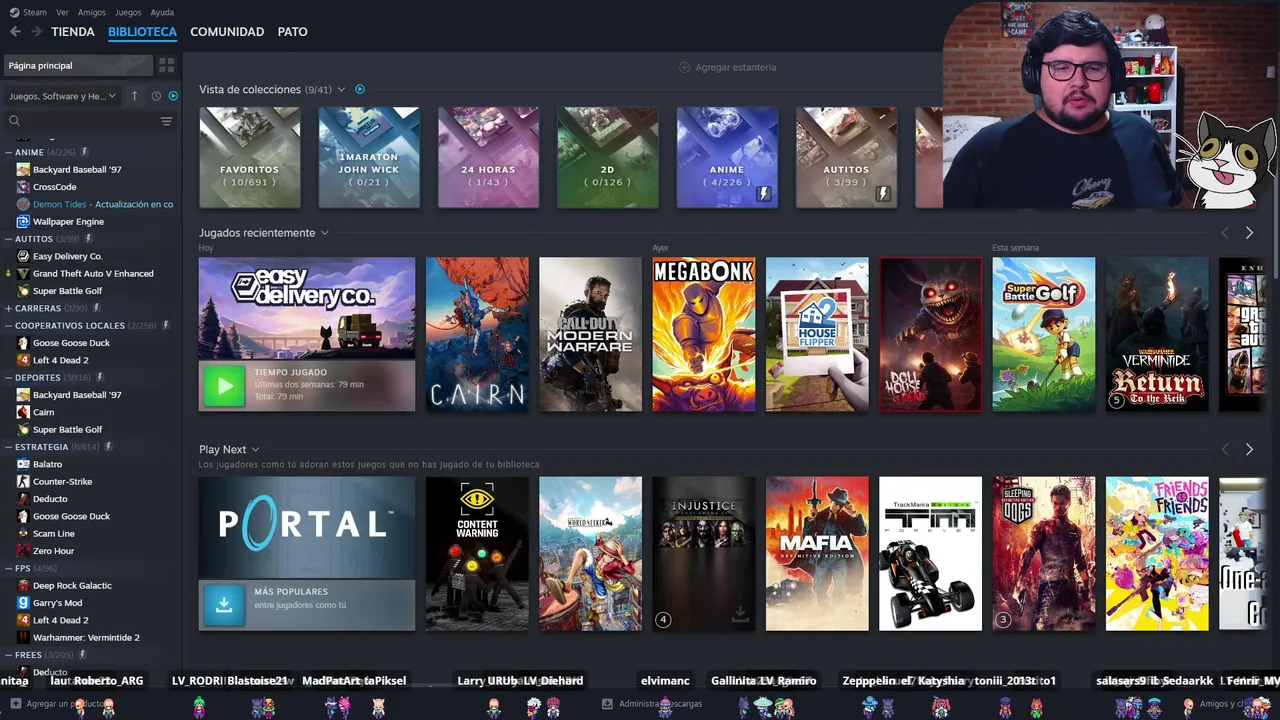Select the House Flipper 2 cover

(817, 334)
